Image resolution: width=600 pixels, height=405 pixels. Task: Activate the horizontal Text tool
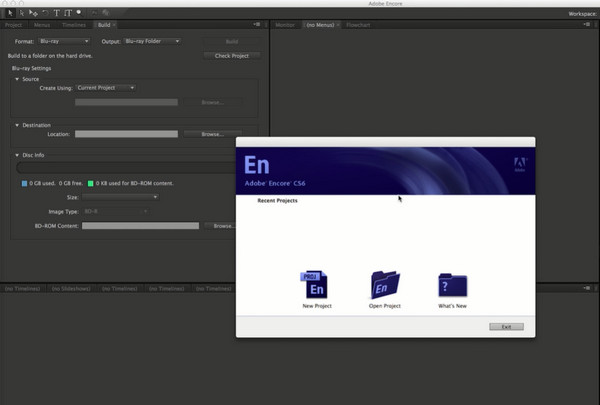(x=56, y=13)
